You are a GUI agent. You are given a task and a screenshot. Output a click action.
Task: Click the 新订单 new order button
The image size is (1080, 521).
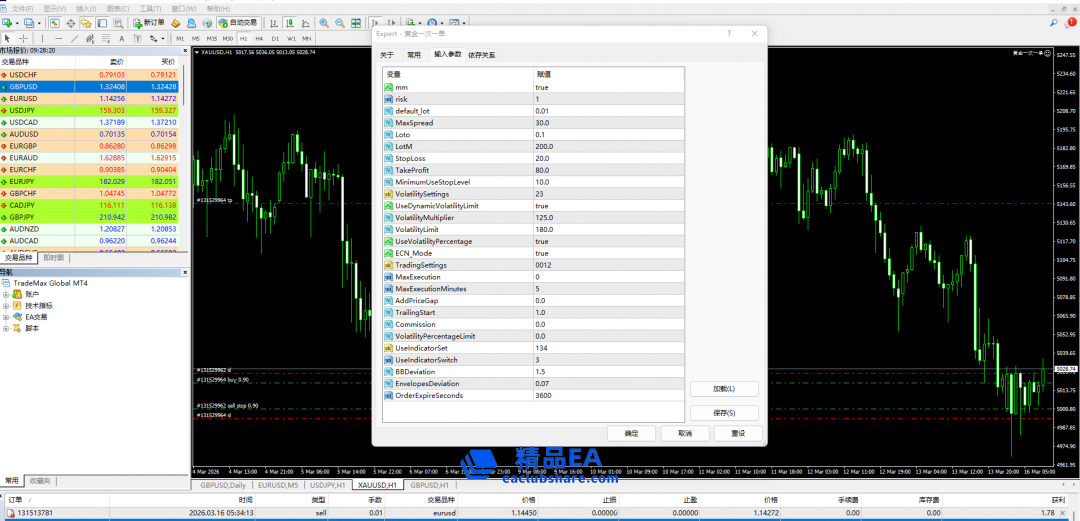pos(148,22)
